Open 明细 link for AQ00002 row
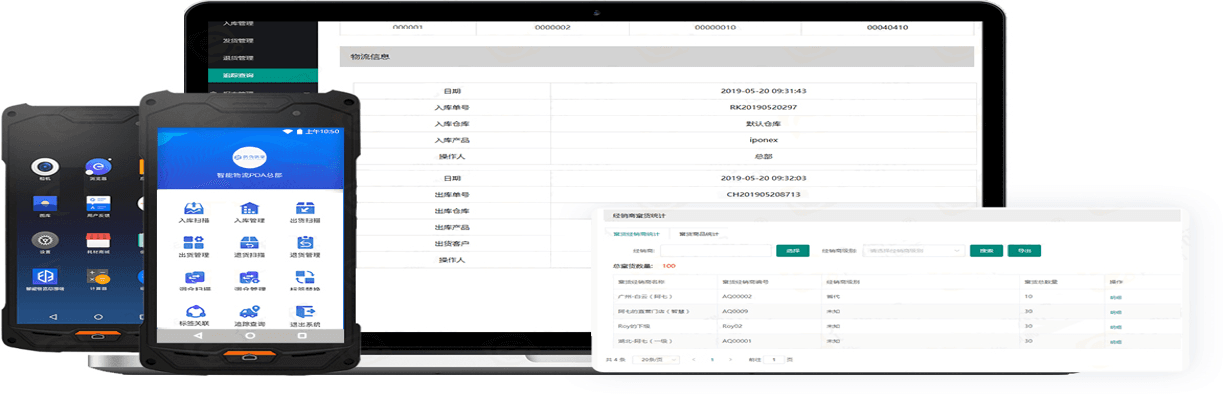1224x395 pixels. [1115, 297]
